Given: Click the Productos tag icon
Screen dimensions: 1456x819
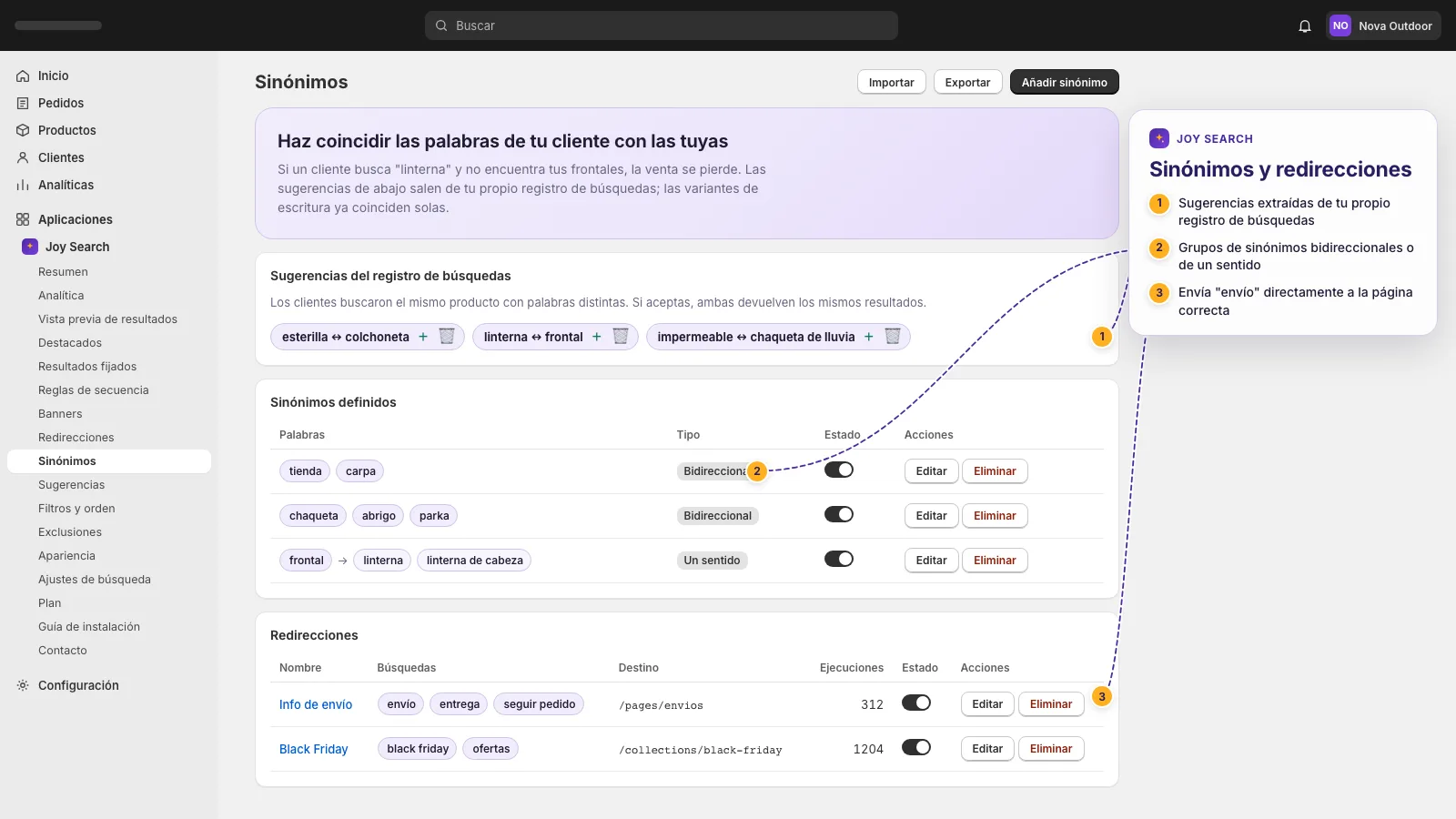Looking at the screenshot, I should tap(23, 131).
